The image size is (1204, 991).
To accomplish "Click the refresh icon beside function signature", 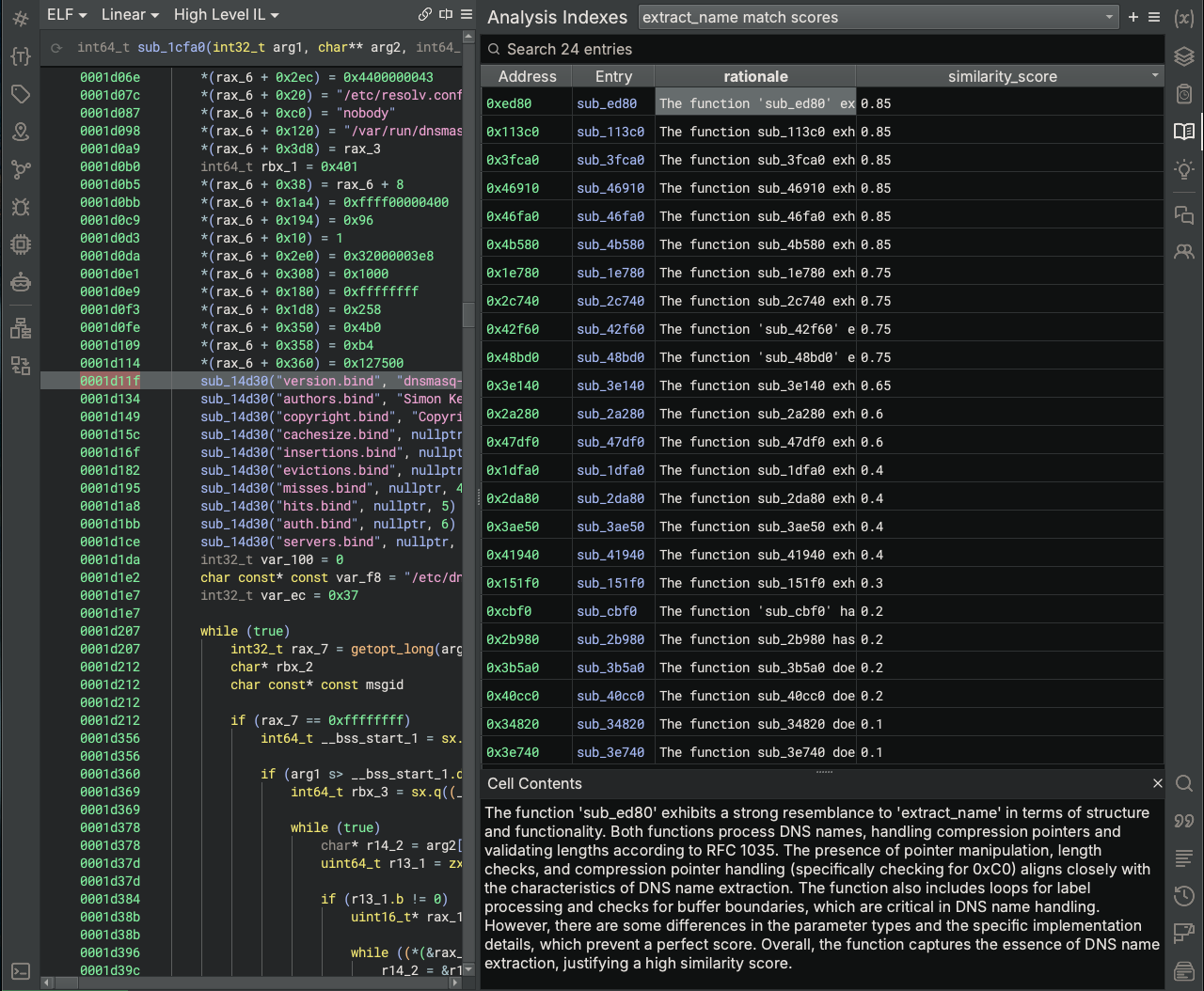I will [56, 47].
